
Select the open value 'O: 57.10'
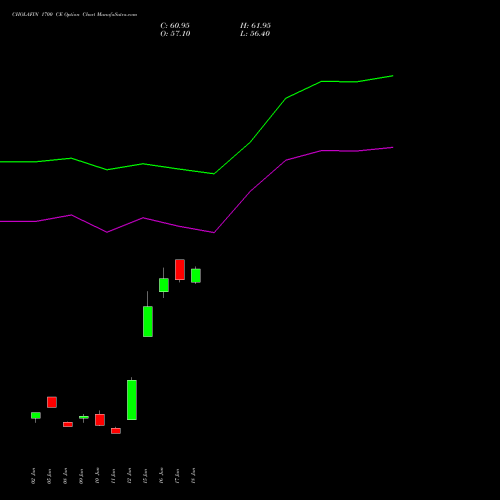click(175, 34)
